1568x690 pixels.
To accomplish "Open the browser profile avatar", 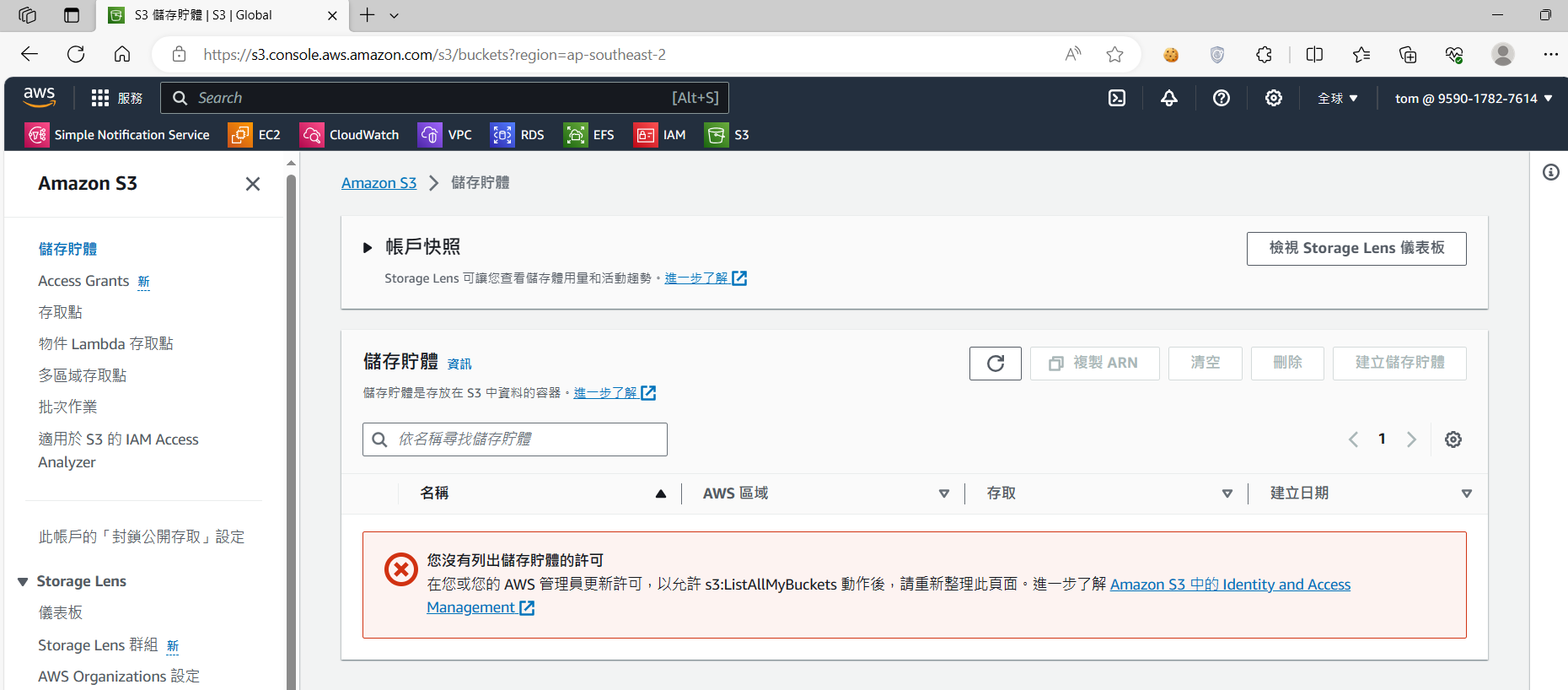I will coord(1502,55).
